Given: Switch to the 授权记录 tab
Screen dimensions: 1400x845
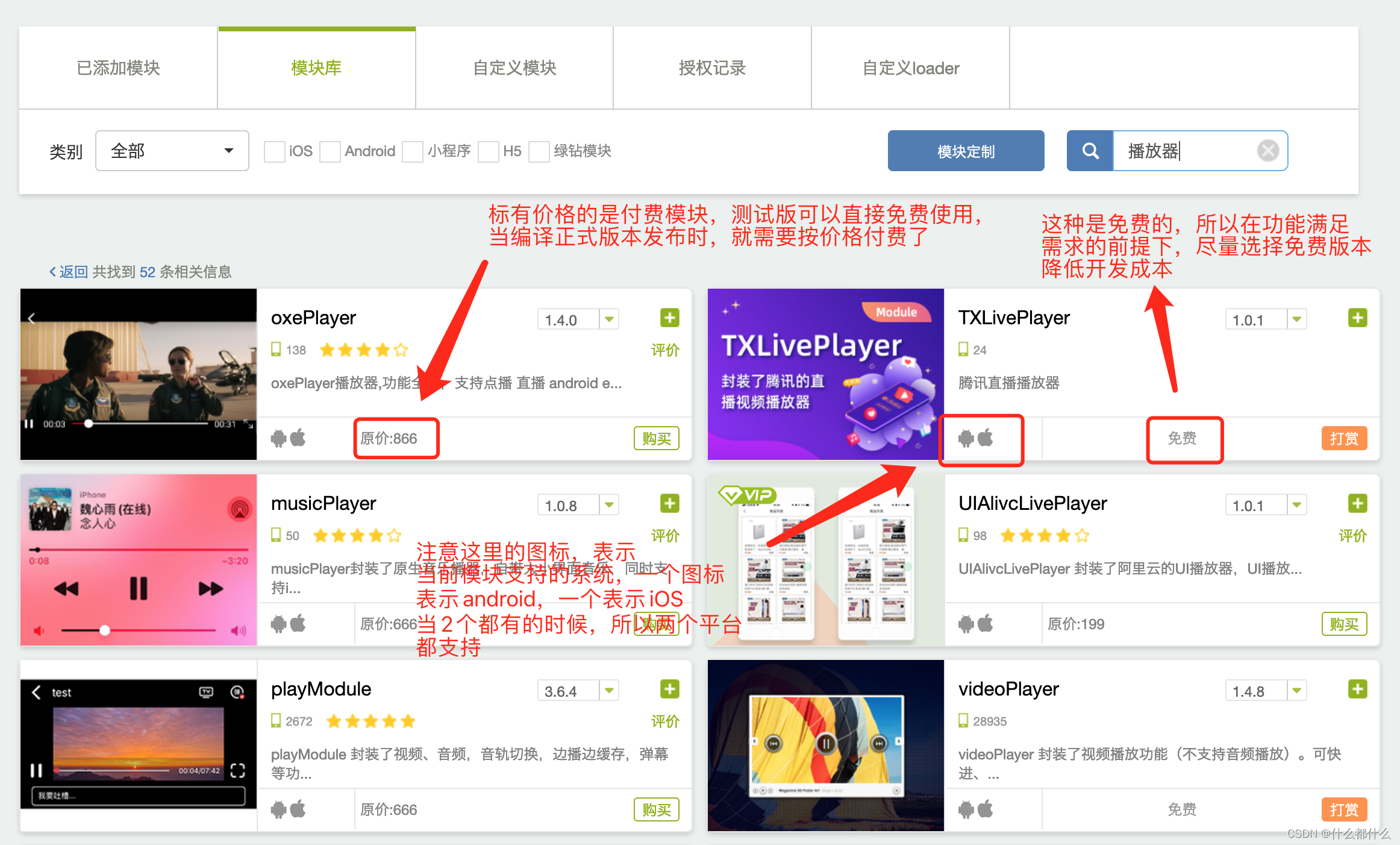Looking at the screenshot, I should [711, 68].
